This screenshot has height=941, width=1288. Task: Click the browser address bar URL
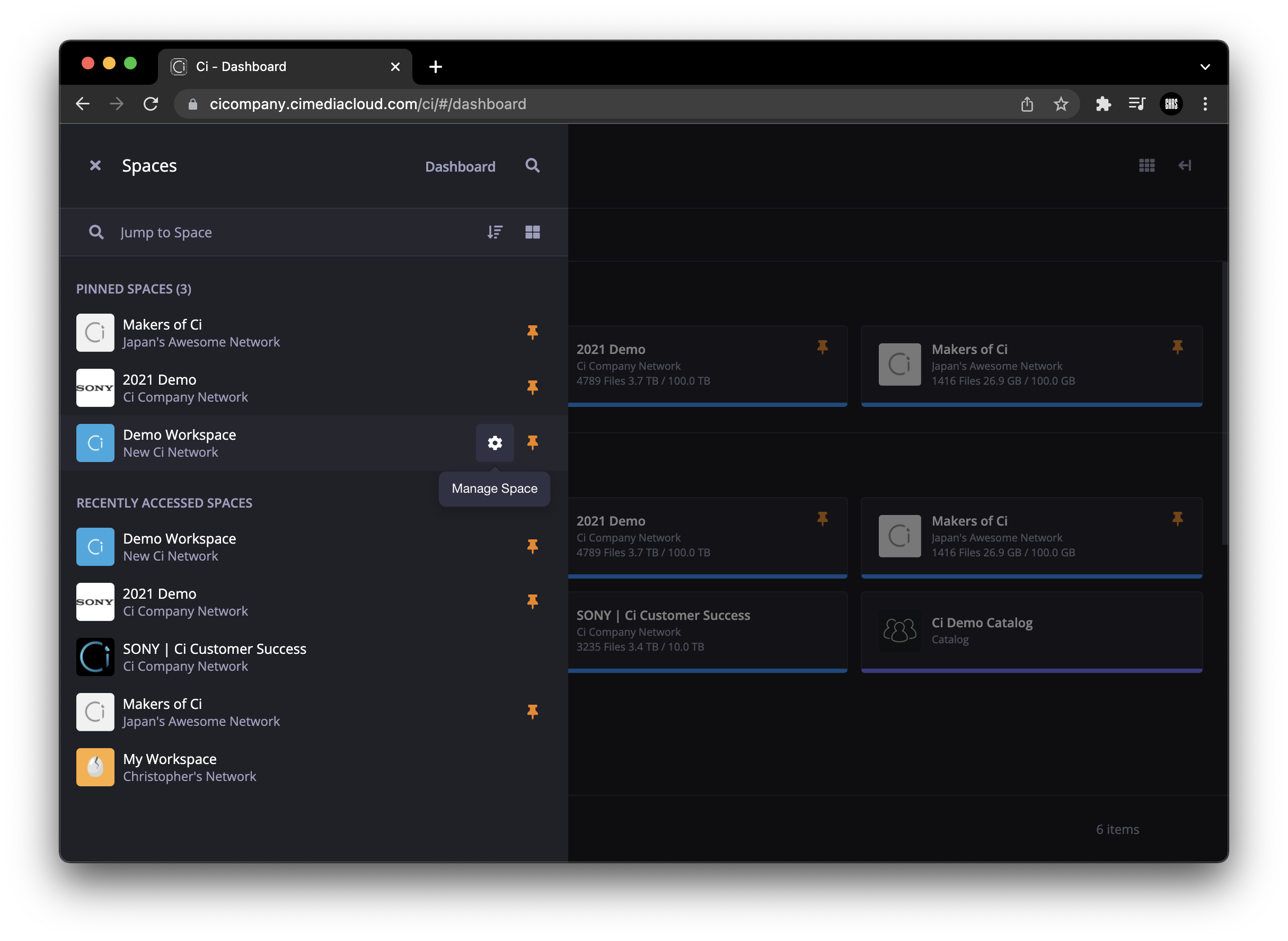tap(368, 104)
